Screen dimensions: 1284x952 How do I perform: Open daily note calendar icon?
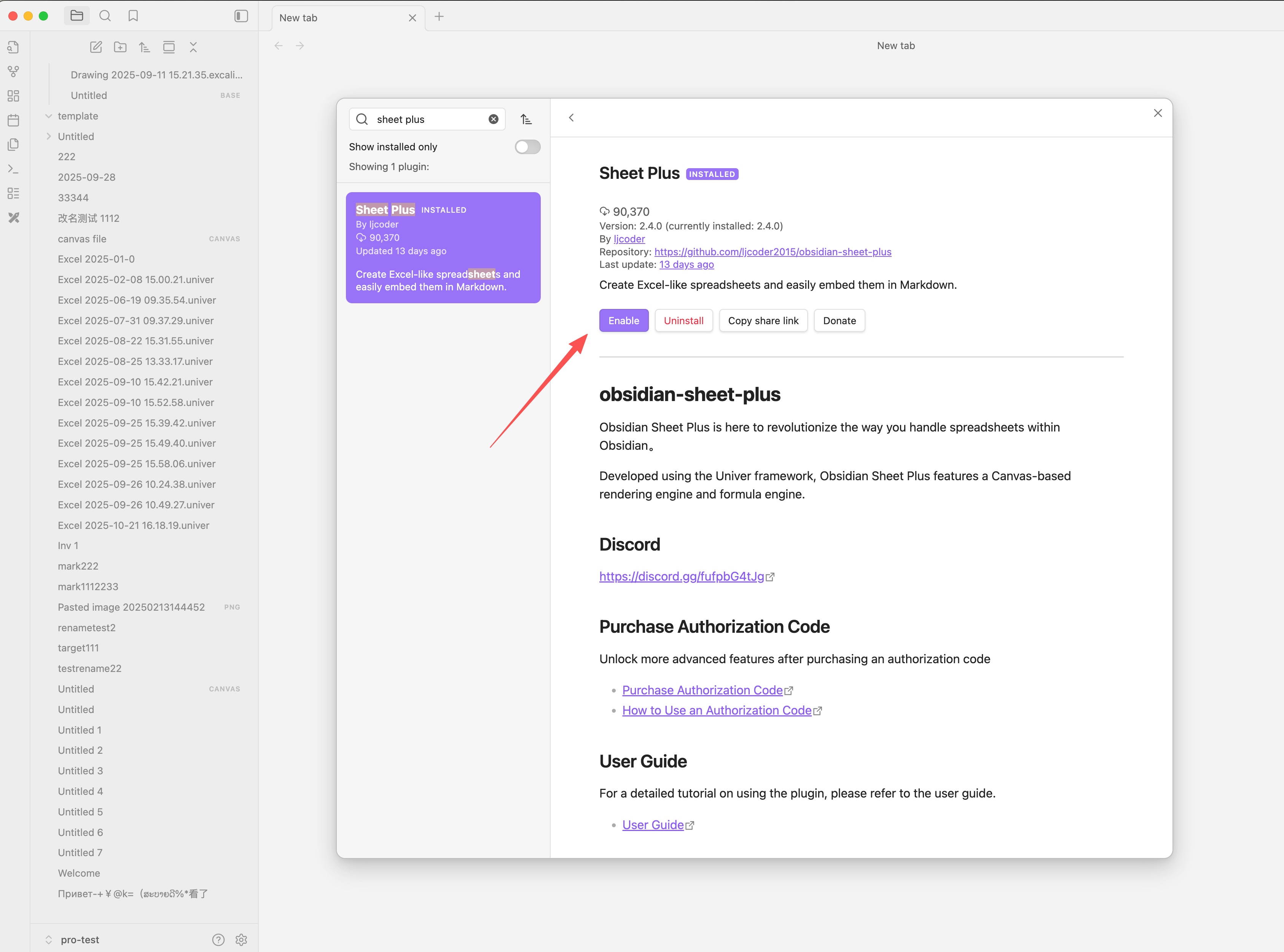pyautogui.click(x=13, y=120)
